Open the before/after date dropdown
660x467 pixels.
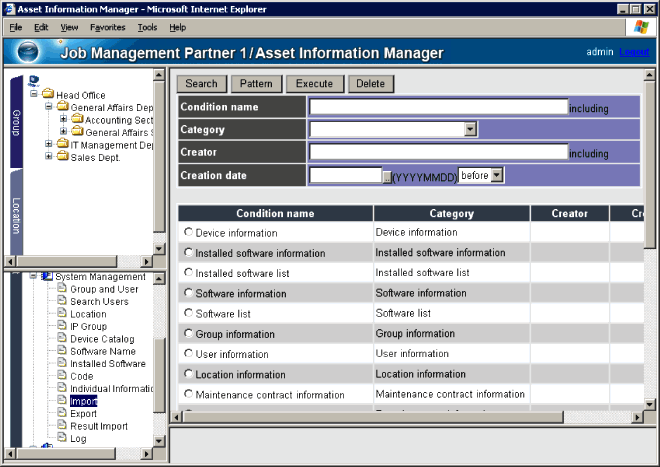[x=497, y=175]
